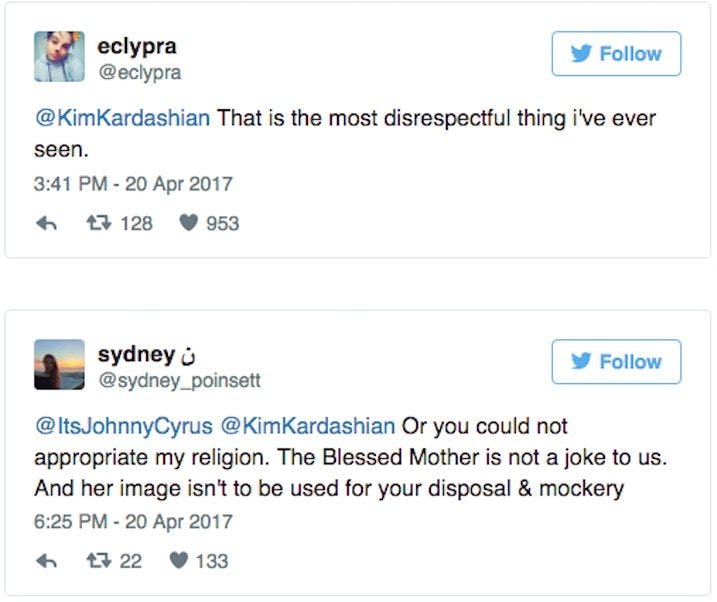Open the 3:41 PM - 20 Apr 2017 timestamp
717x602 pixels.
coord(133,184)
